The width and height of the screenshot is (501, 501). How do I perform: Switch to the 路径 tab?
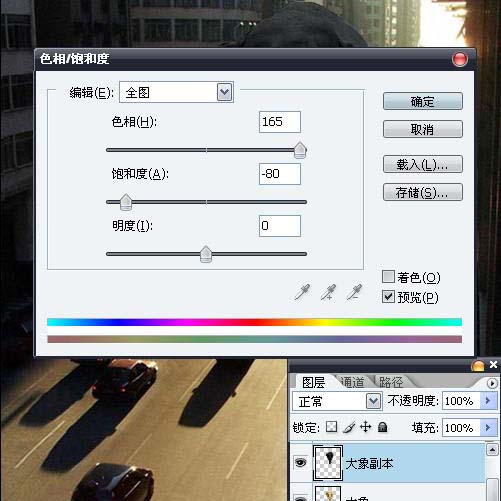tap(391, 382)
